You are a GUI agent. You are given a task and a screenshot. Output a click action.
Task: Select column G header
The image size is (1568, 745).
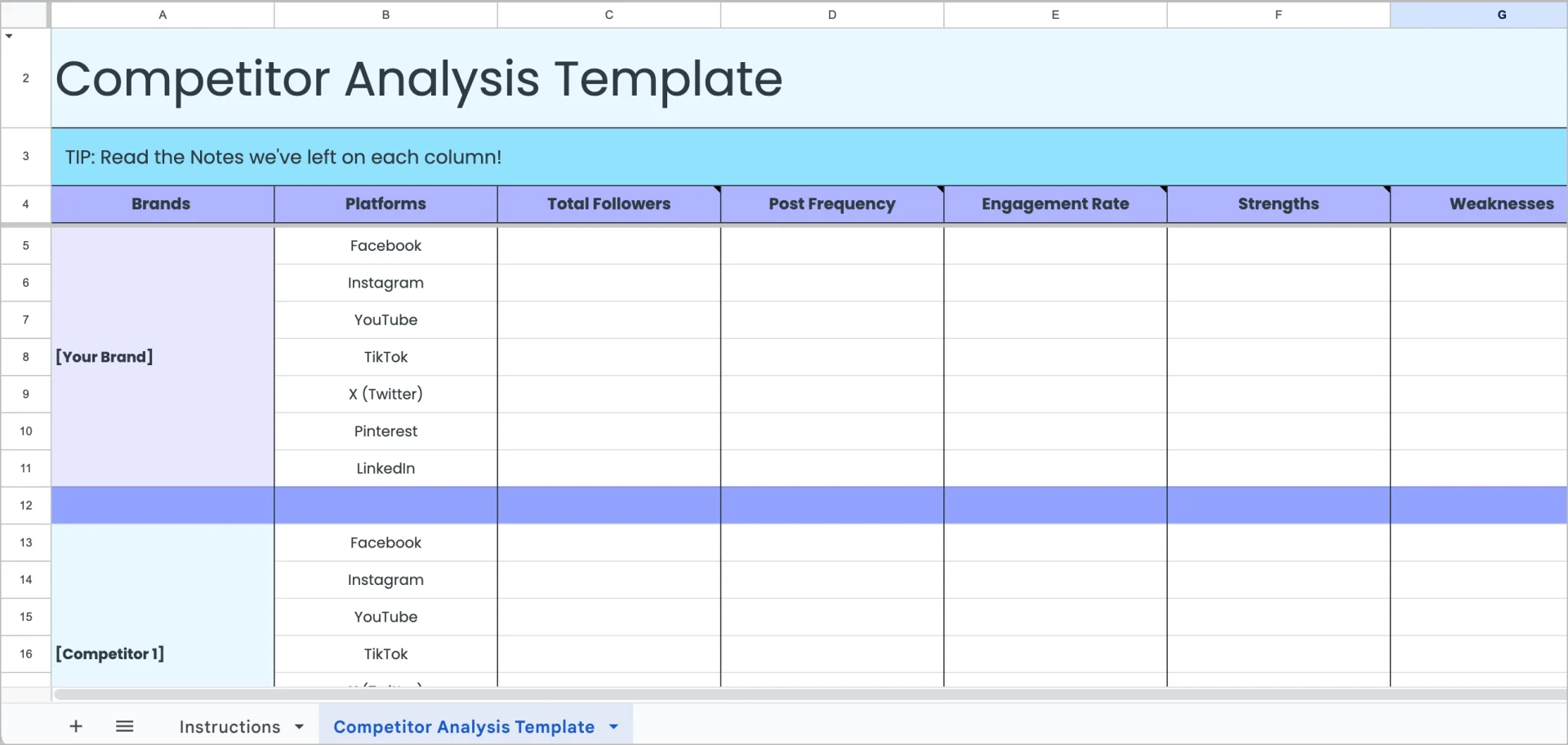[x=1501, y=15]
